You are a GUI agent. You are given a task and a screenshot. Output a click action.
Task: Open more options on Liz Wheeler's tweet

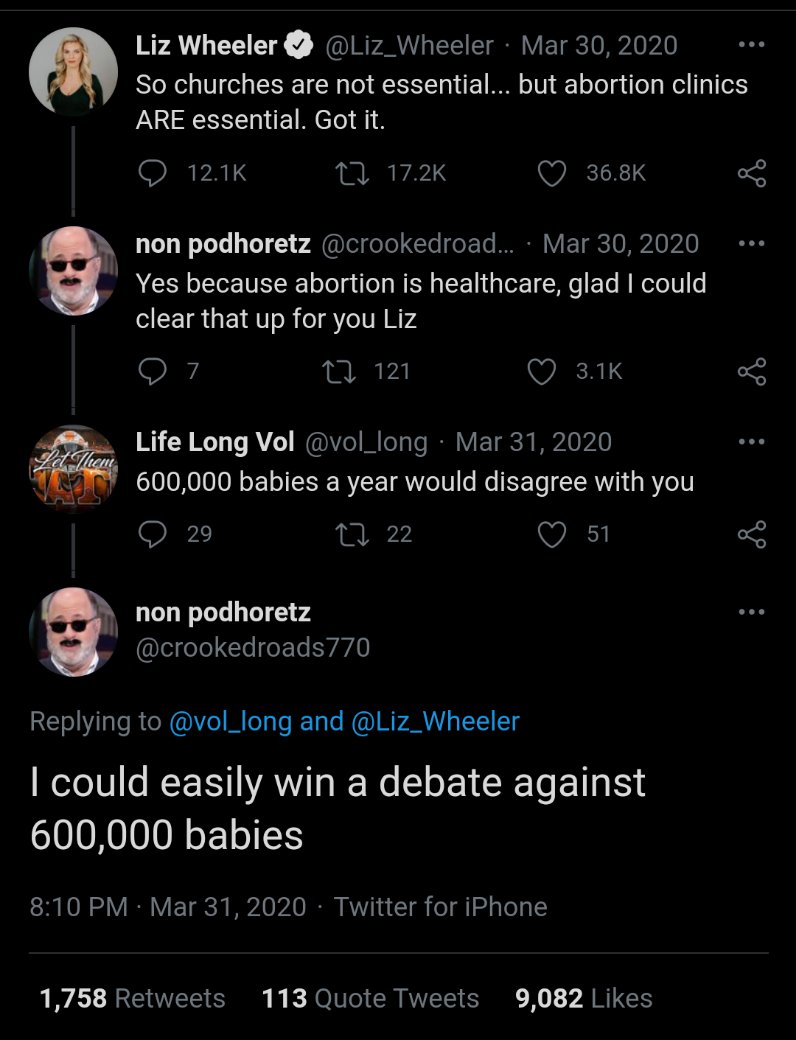coord(752,45)
